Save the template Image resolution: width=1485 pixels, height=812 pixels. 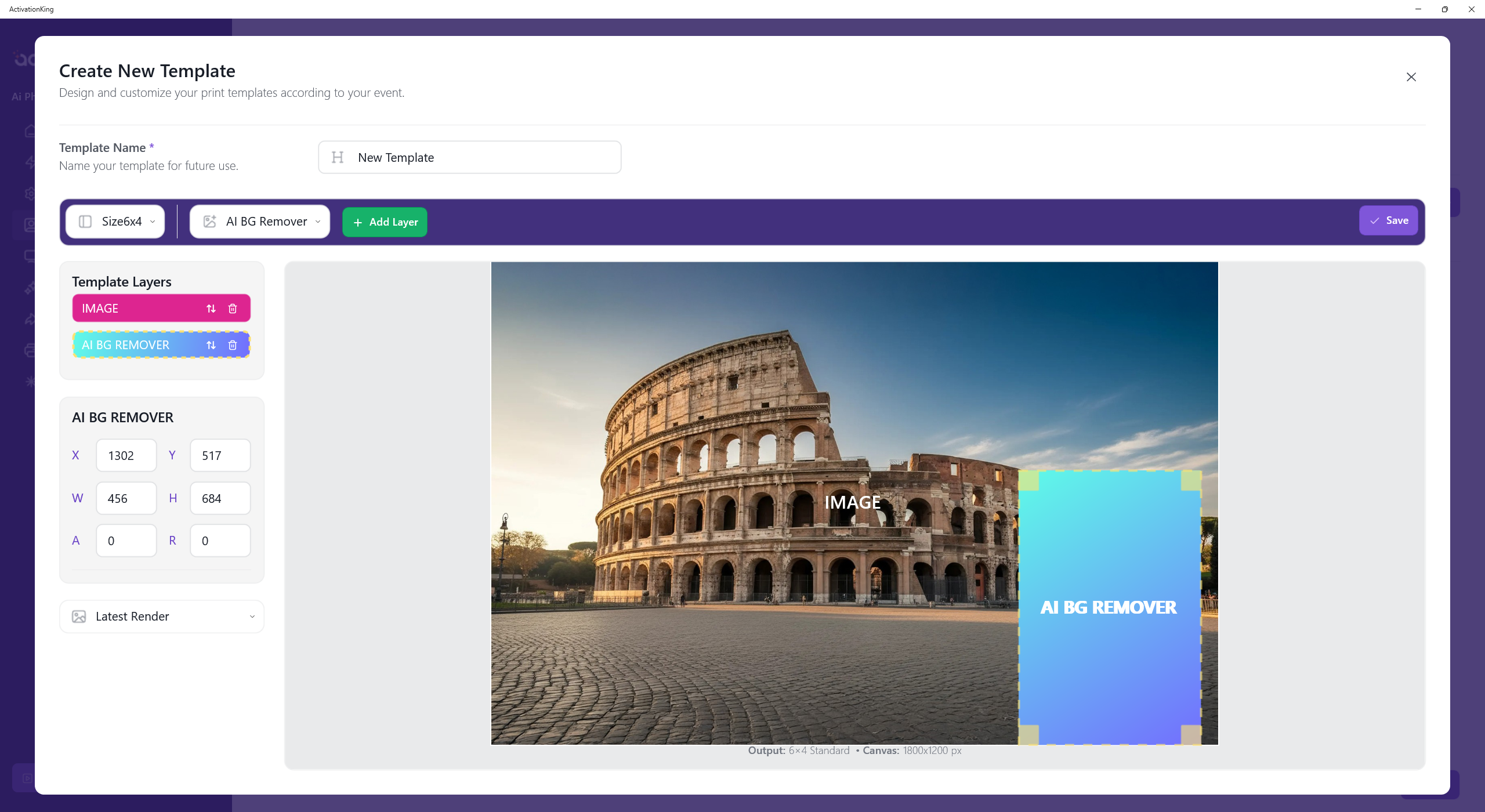click(x=1388, y=220)
